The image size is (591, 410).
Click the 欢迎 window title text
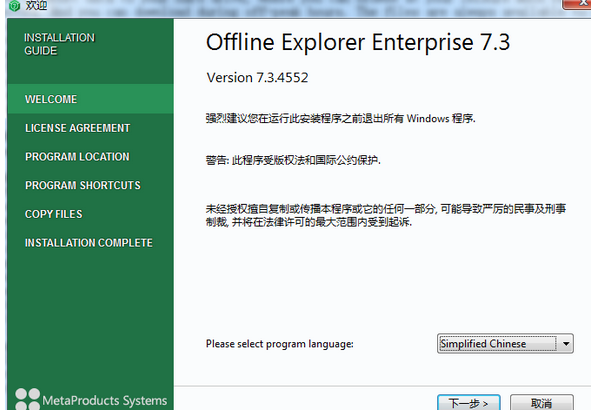click(x=36, y=5)
